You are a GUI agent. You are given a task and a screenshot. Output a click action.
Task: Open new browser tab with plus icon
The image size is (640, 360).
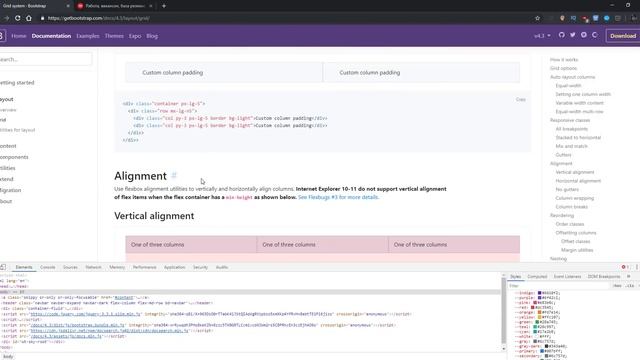point(164,6)
